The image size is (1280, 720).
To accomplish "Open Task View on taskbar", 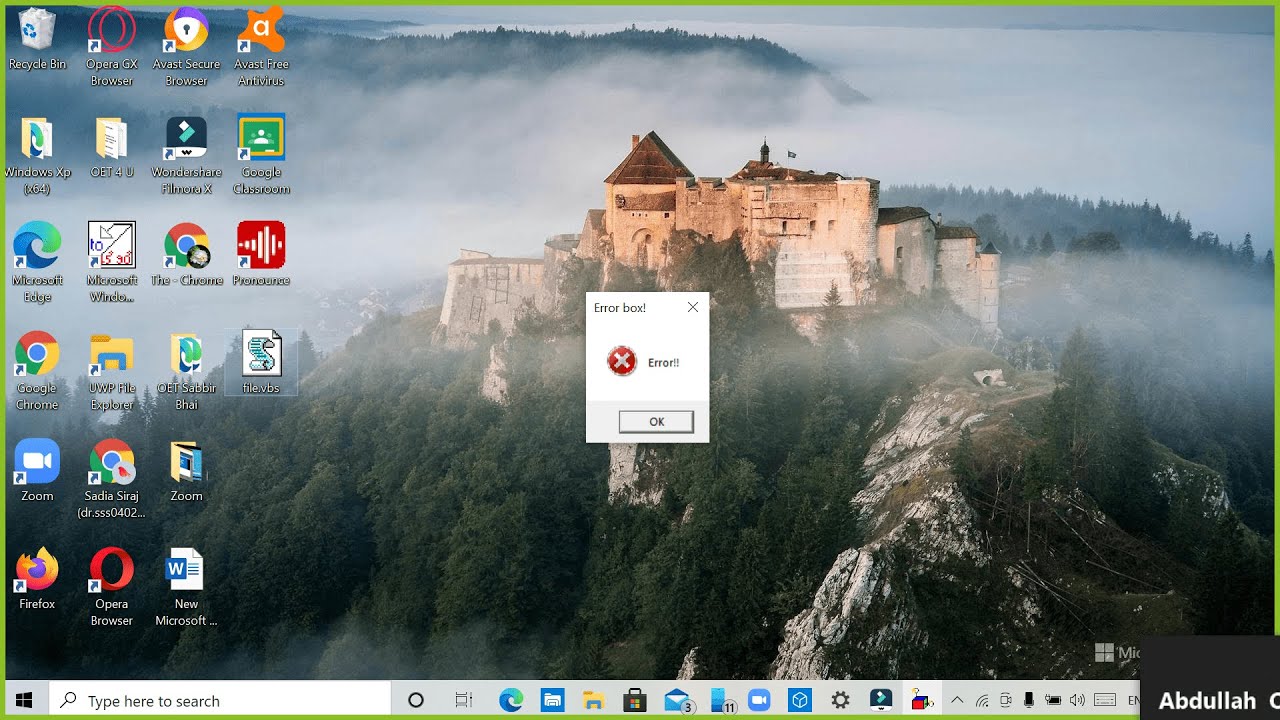I will pyautogui.click(x=464, y=701).
